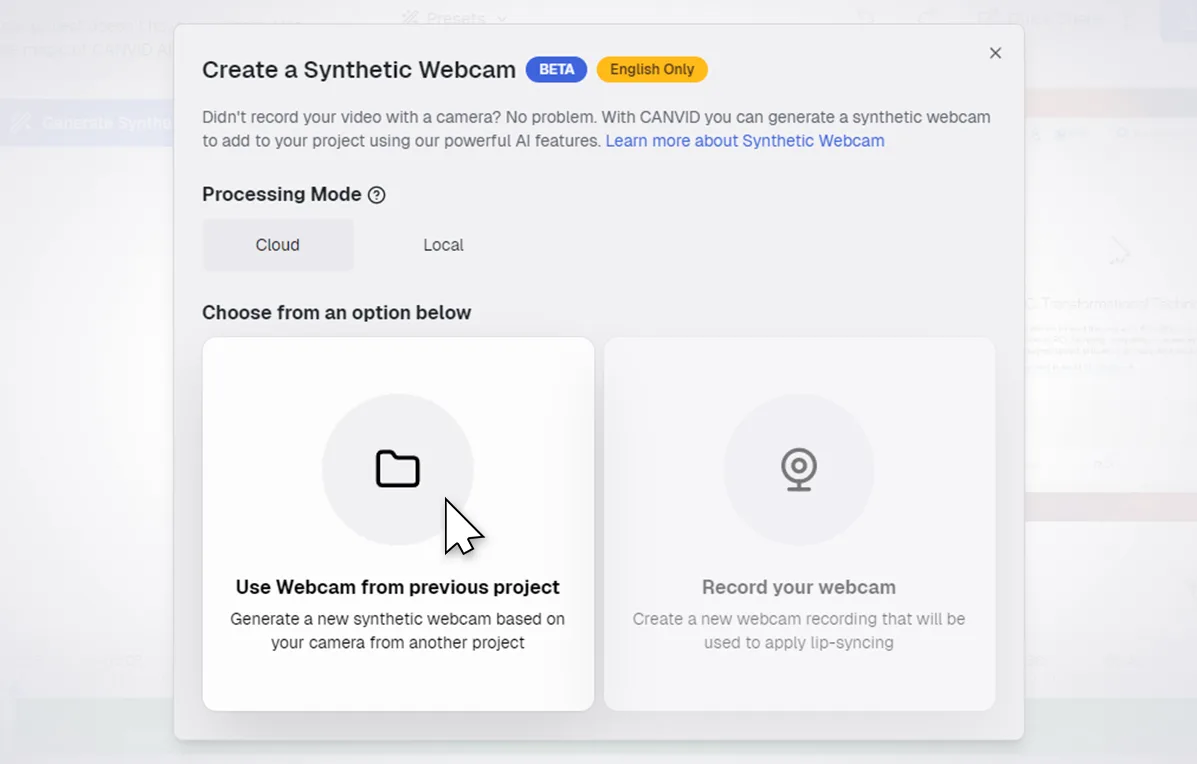Click the Processing Mode label
The height and width of the screenshot is (764, 1197).
pyautogui.click(x=281, y=194)
